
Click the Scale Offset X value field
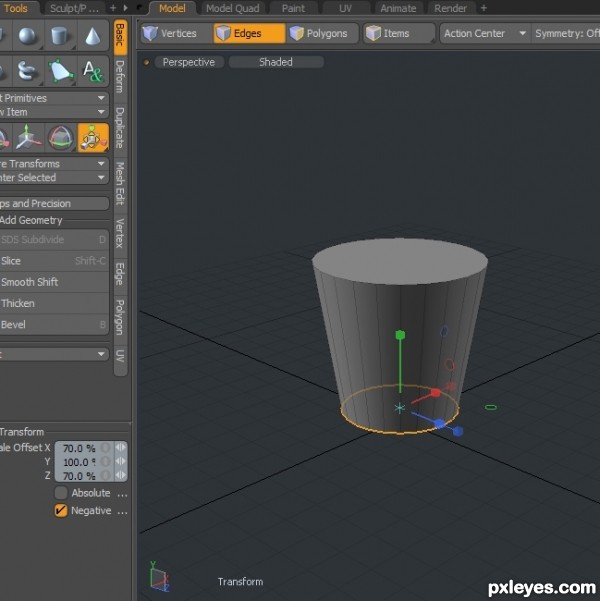[x=79, y=448]
